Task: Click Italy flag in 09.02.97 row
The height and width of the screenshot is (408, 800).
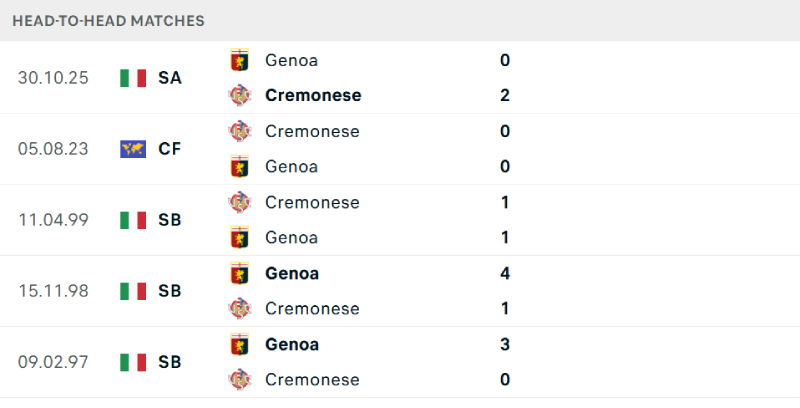Action: [x=132, y=362]
